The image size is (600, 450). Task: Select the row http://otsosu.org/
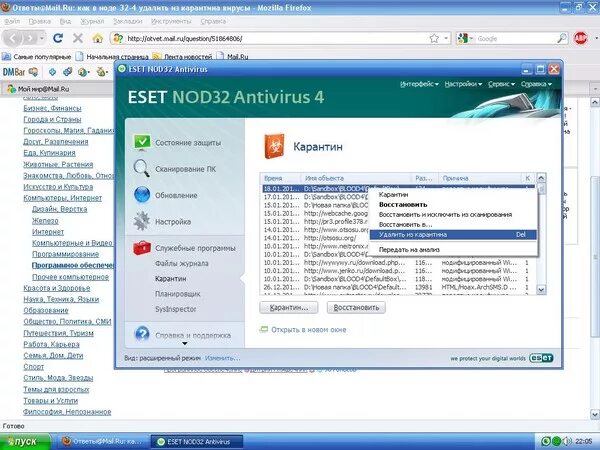coord(329,238)
